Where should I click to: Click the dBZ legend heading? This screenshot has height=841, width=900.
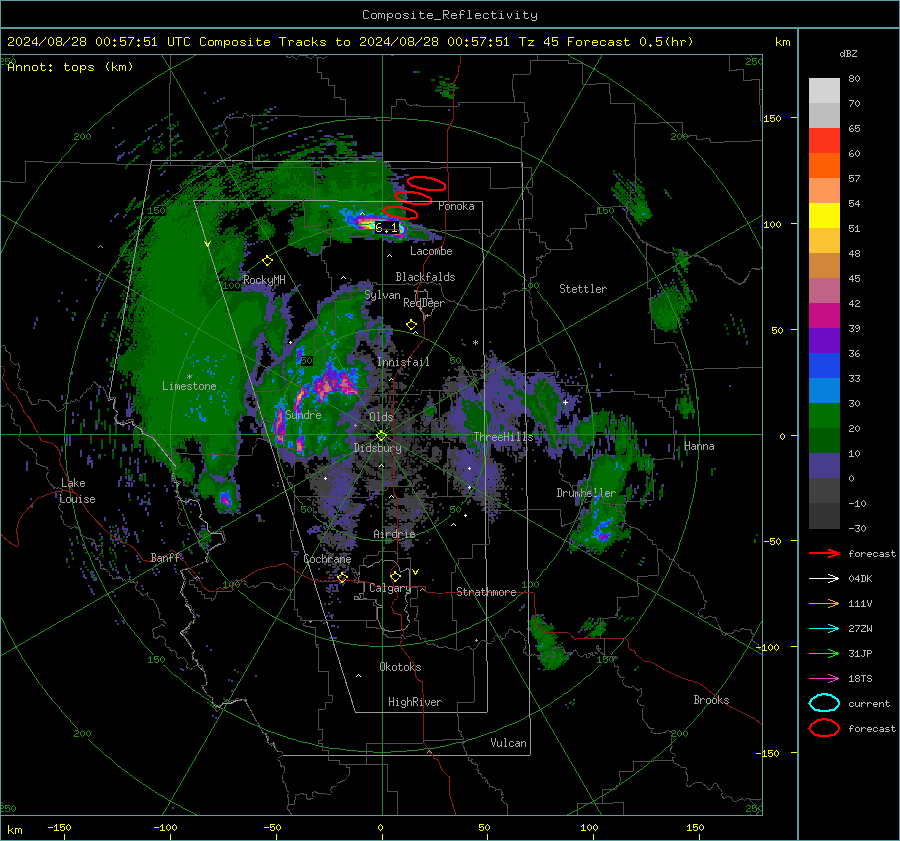(x=848, y=53)
